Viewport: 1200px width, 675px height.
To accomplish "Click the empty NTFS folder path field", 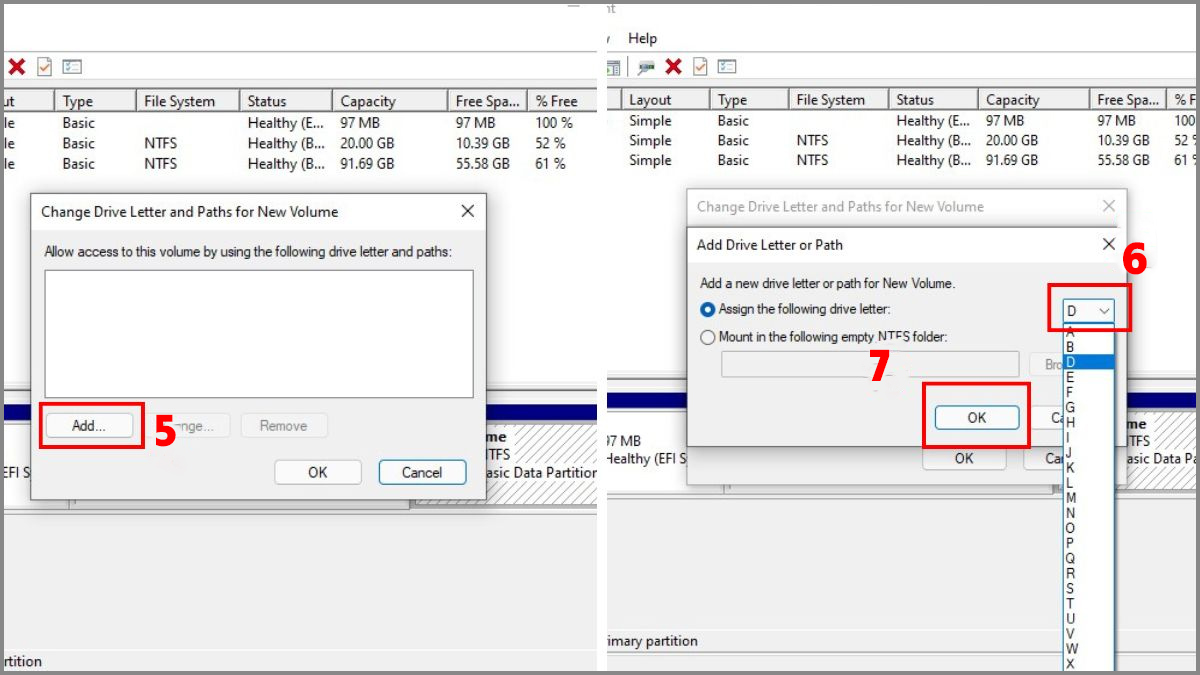I will click(x=870, y=364).
